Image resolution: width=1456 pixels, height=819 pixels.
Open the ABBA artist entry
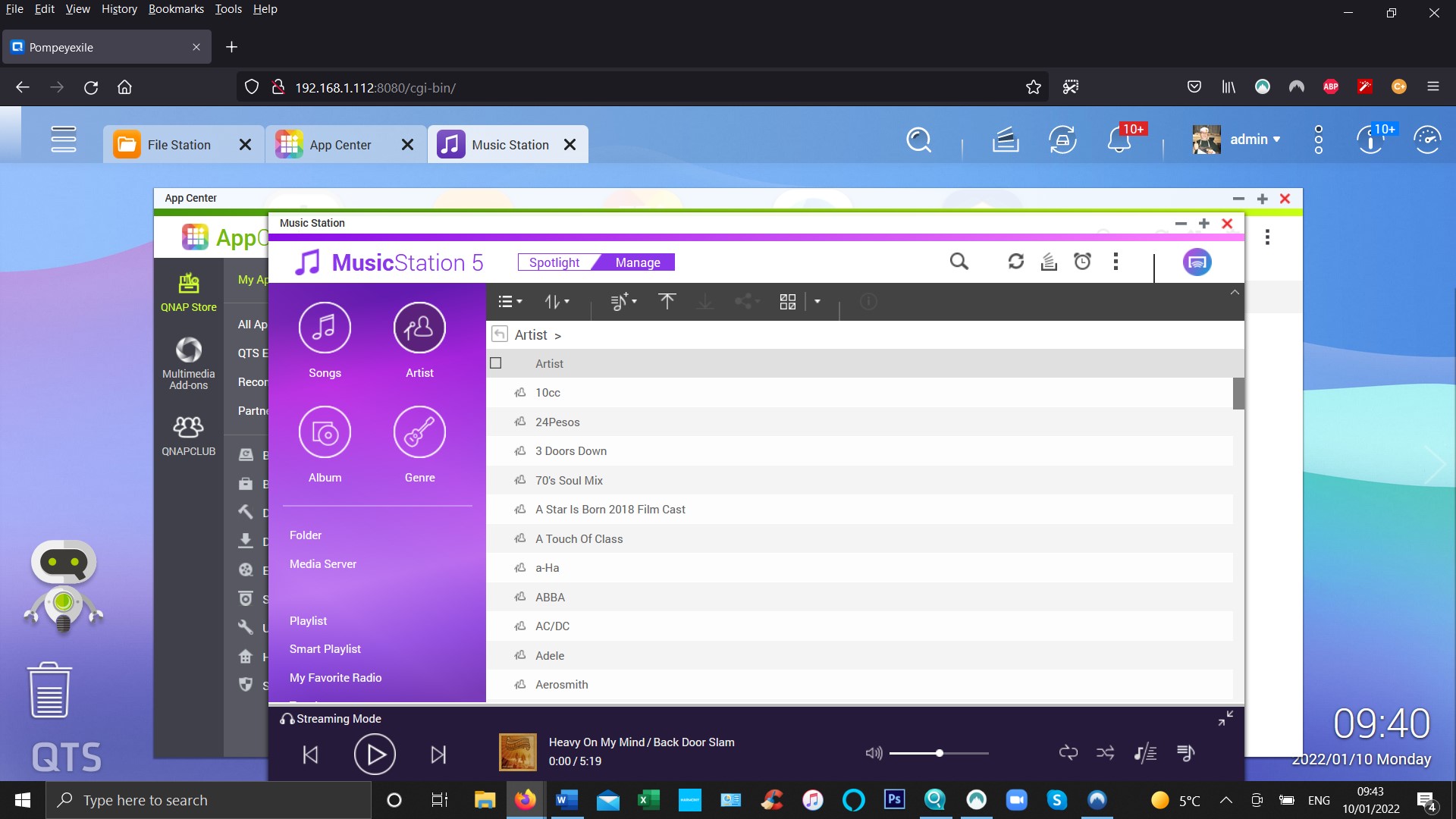[x=550, y=598]
